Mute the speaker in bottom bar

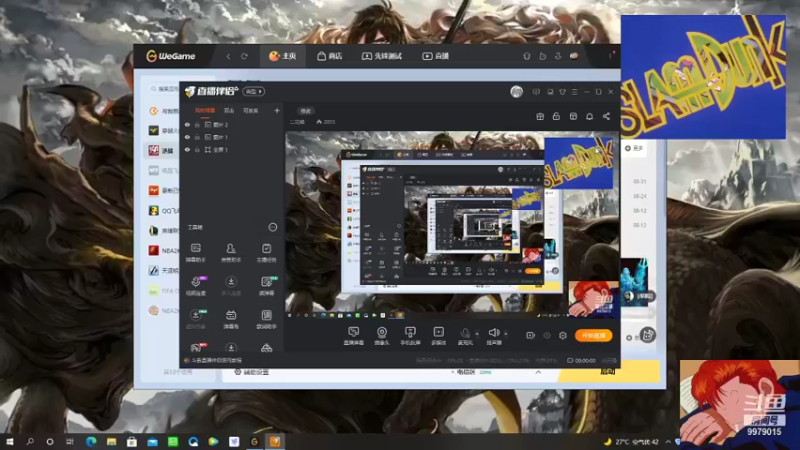[493, 336]
